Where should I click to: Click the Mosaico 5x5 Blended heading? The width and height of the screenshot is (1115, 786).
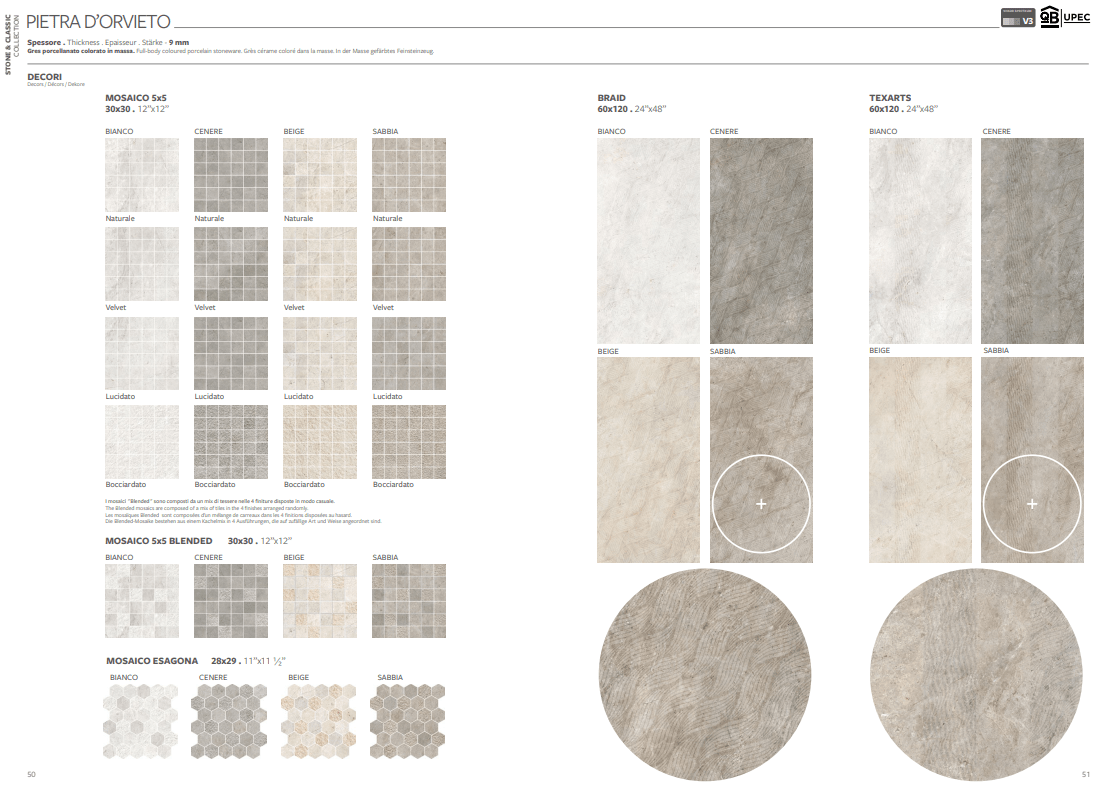coord(159,541)
